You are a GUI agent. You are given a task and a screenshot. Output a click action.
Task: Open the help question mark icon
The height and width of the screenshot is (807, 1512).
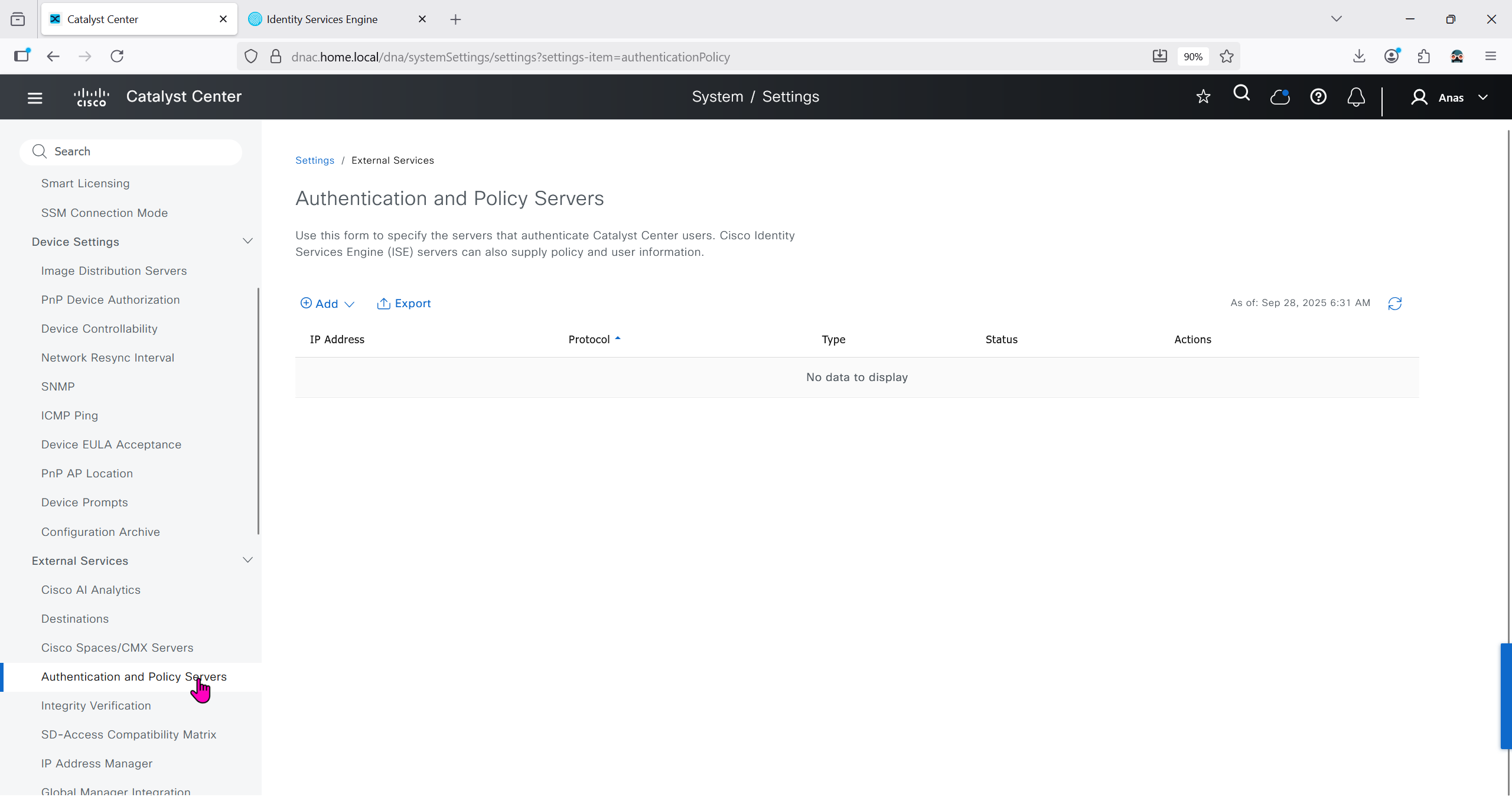[1318, 96]
